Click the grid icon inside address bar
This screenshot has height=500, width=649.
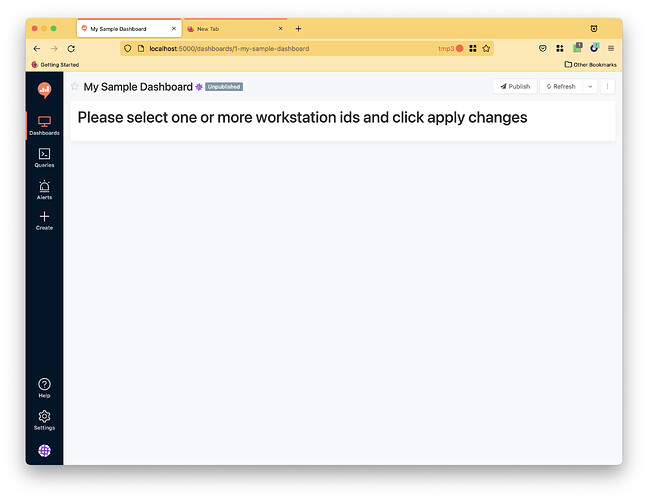click(473, 48)
